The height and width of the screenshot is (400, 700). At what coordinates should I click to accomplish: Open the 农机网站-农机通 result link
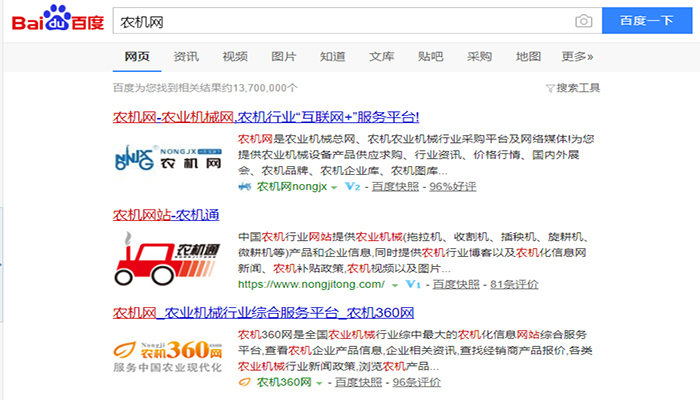pyautogui.click(x=166, y=214)
